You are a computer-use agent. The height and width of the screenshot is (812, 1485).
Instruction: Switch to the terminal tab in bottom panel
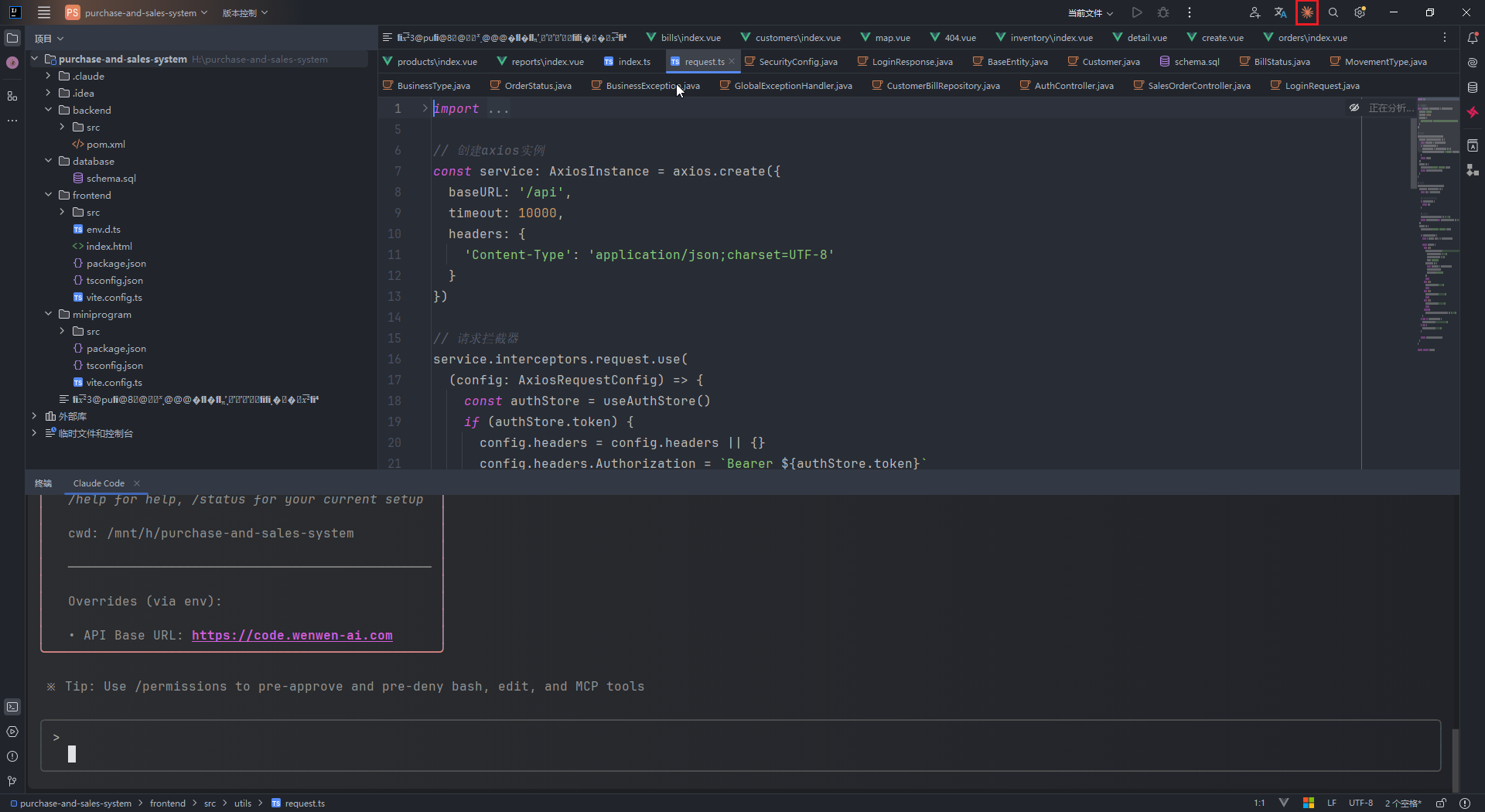[x=43, y=483]
